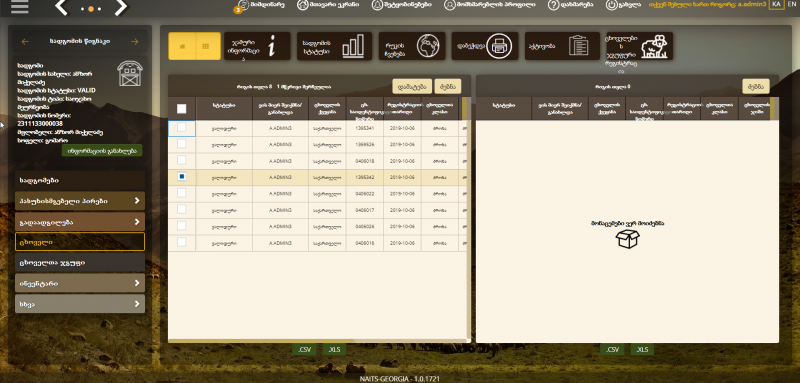Go to previous holding with left arrow
The image size is (800, 383).
[x=25, y=42]
